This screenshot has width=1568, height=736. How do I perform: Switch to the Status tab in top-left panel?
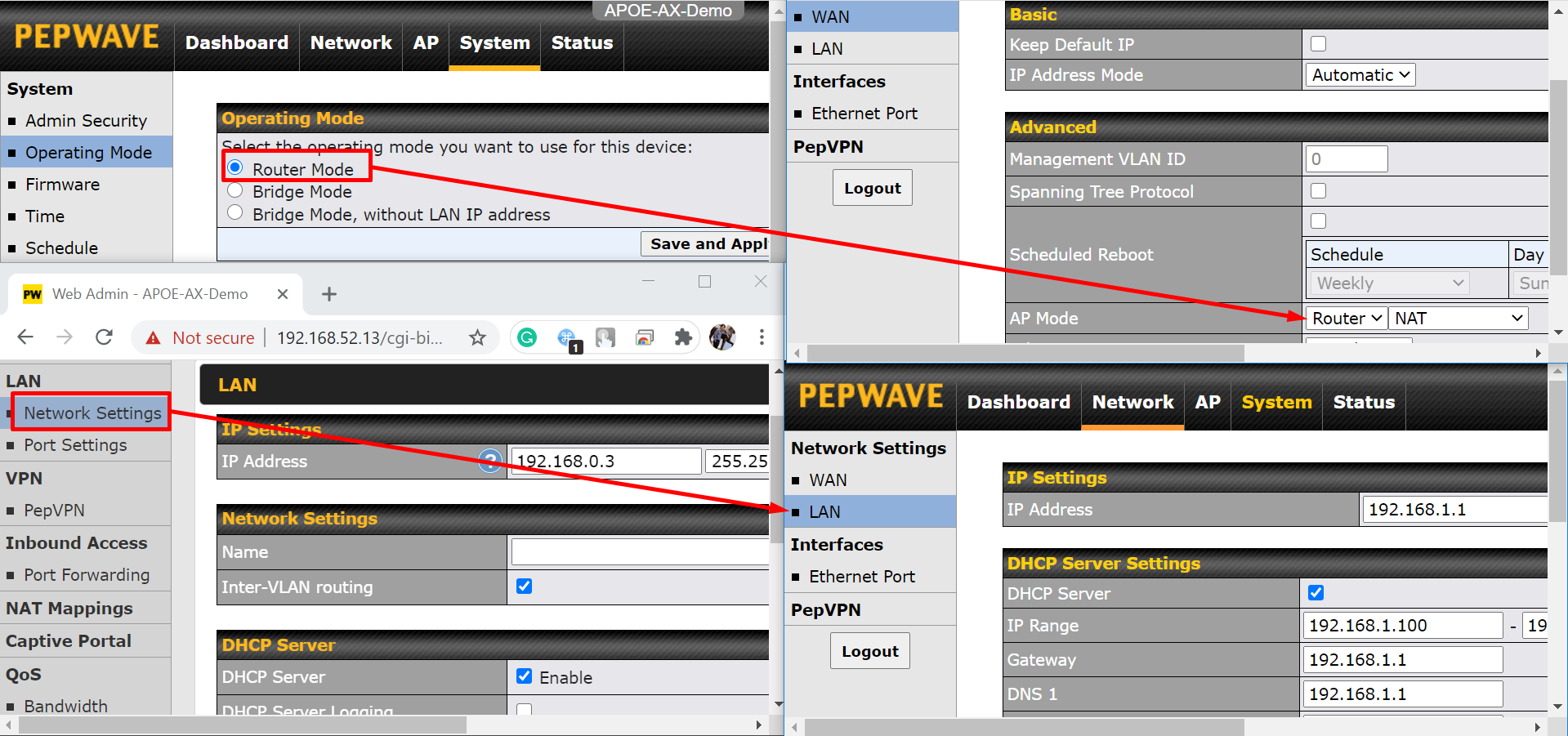(x=582, y=43)
